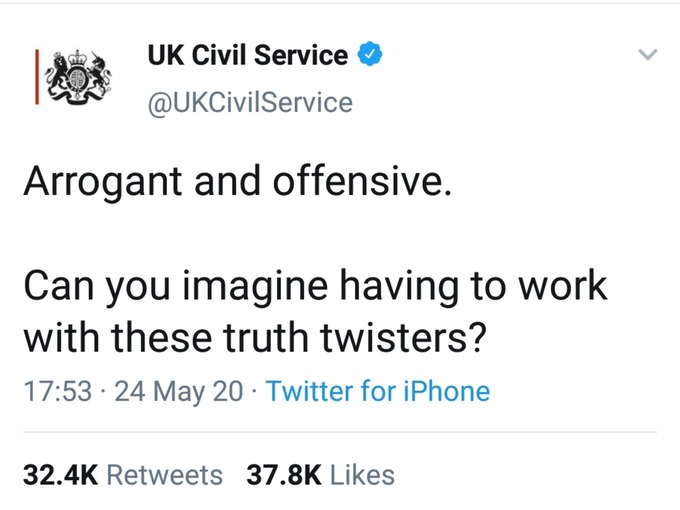
Task: Click the 'Can you imagine having to work' line
Action: [x=315, y=286]
